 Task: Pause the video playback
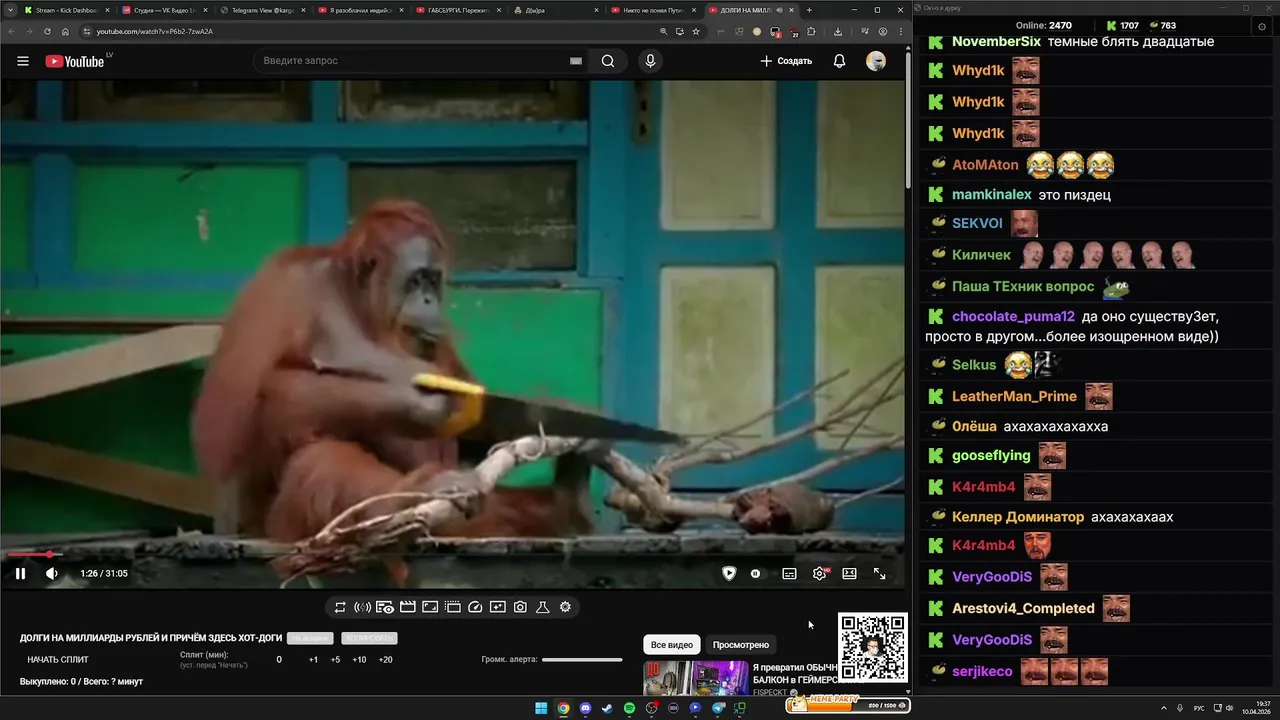click(x=20, y=573)
